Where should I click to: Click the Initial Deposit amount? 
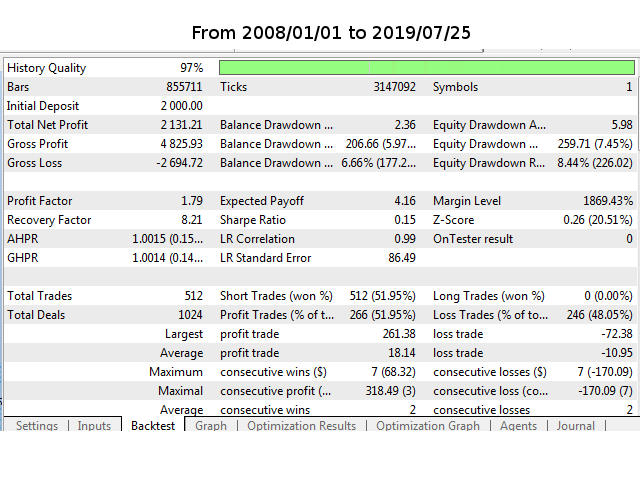[181, 106]
